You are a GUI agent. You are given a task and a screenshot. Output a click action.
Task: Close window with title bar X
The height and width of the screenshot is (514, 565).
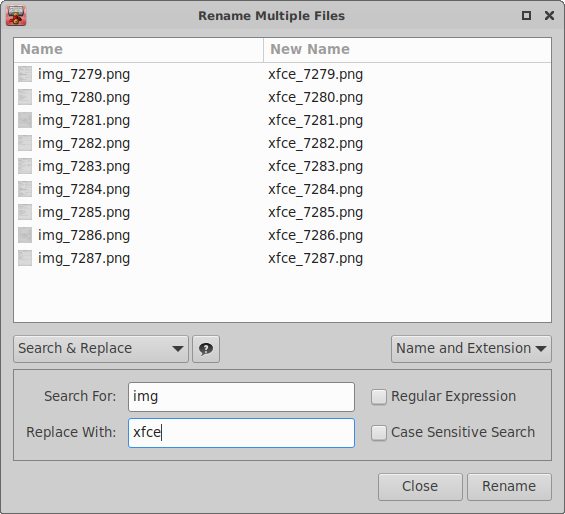(x=550, y=15)
